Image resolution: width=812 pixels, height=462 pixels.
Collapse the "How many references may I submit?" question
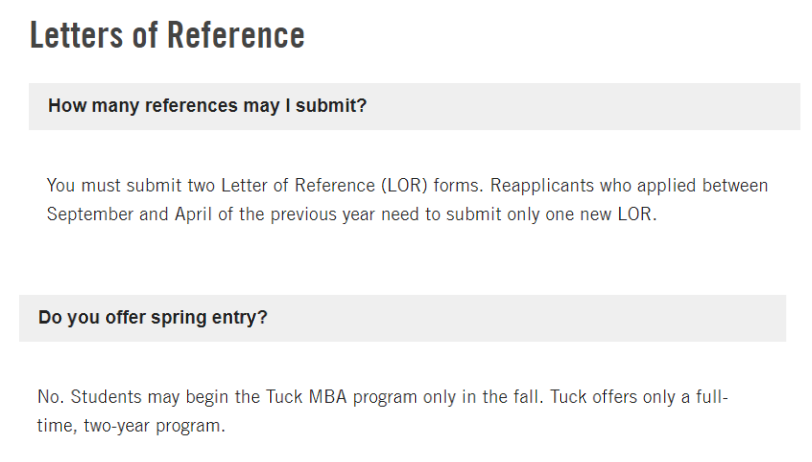pyautogui.click(x=207, y=105)
